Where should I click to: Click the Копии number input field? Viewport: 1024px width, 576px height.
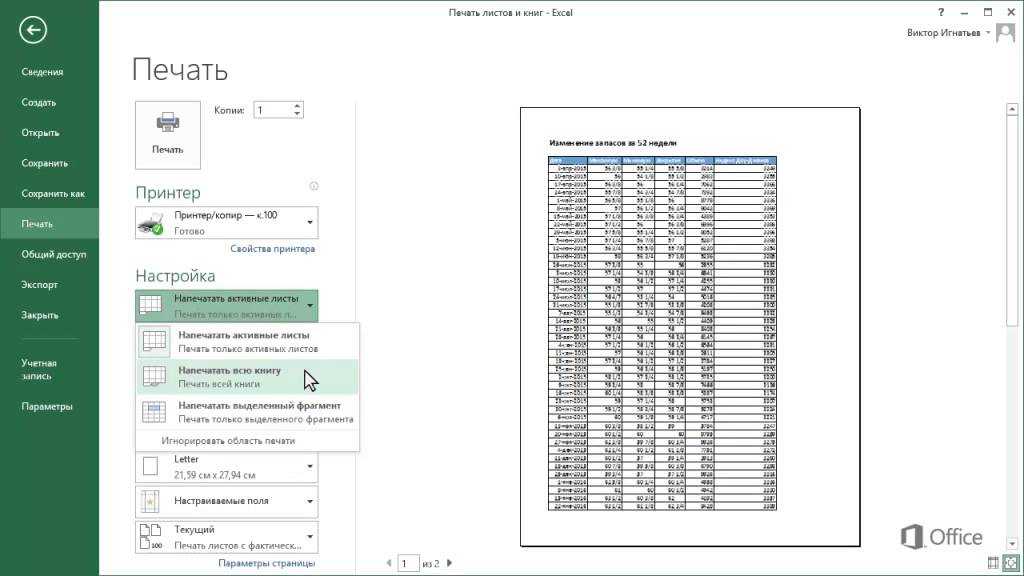pos(273,110)
